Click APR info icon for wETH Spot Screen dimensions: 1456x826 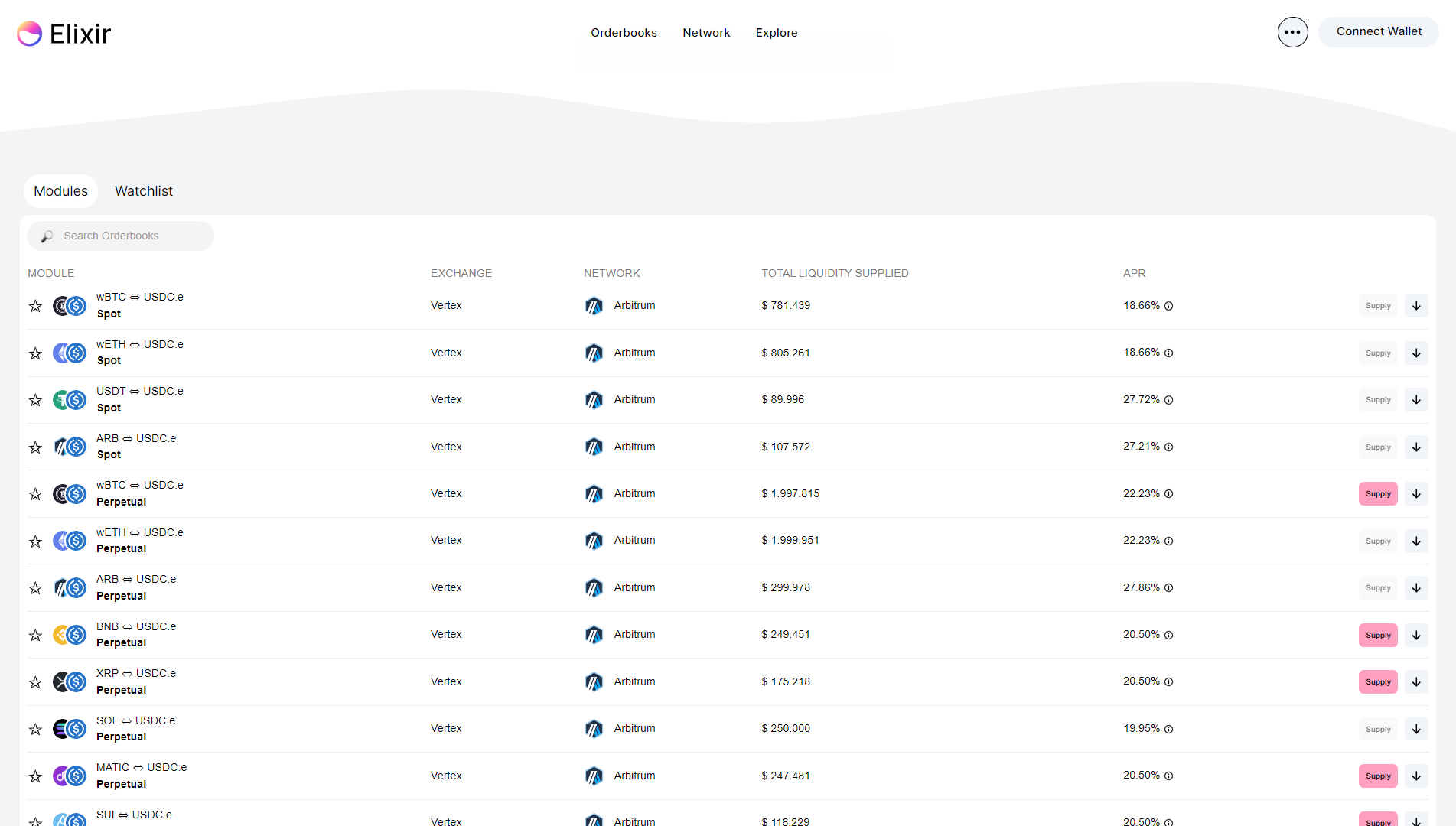(1168, 353)
